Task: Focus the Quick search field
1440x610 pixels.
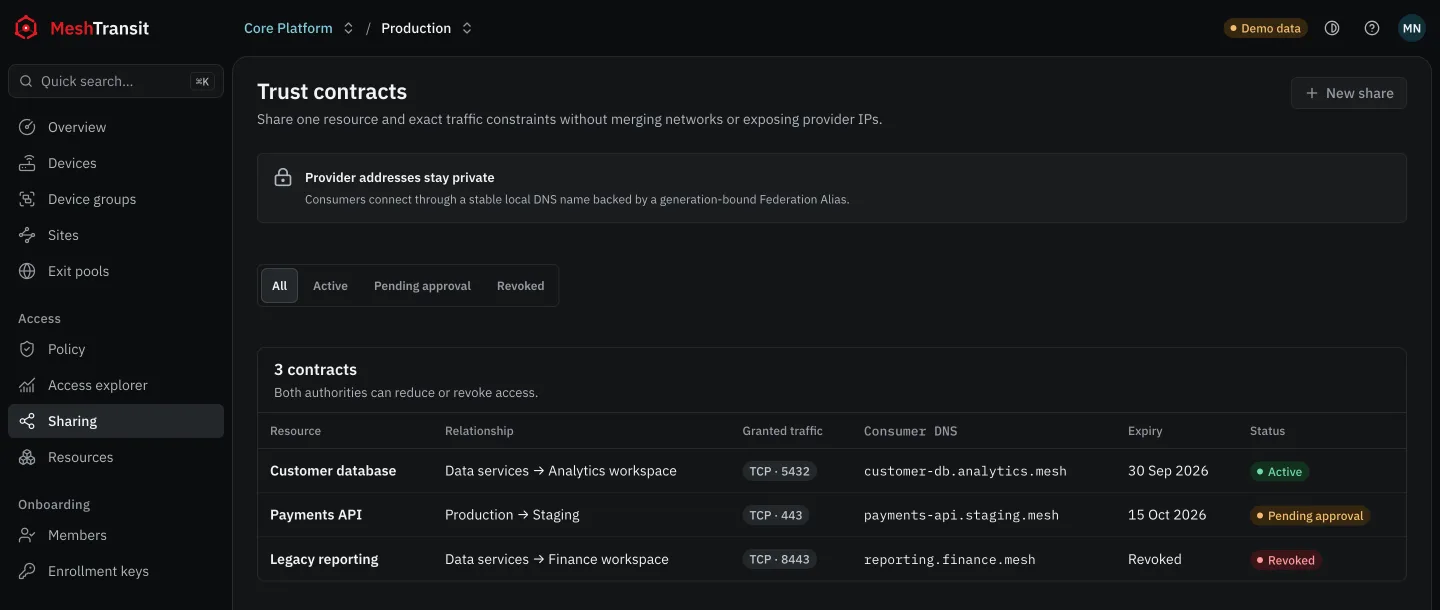Action: tap(116, 81)
